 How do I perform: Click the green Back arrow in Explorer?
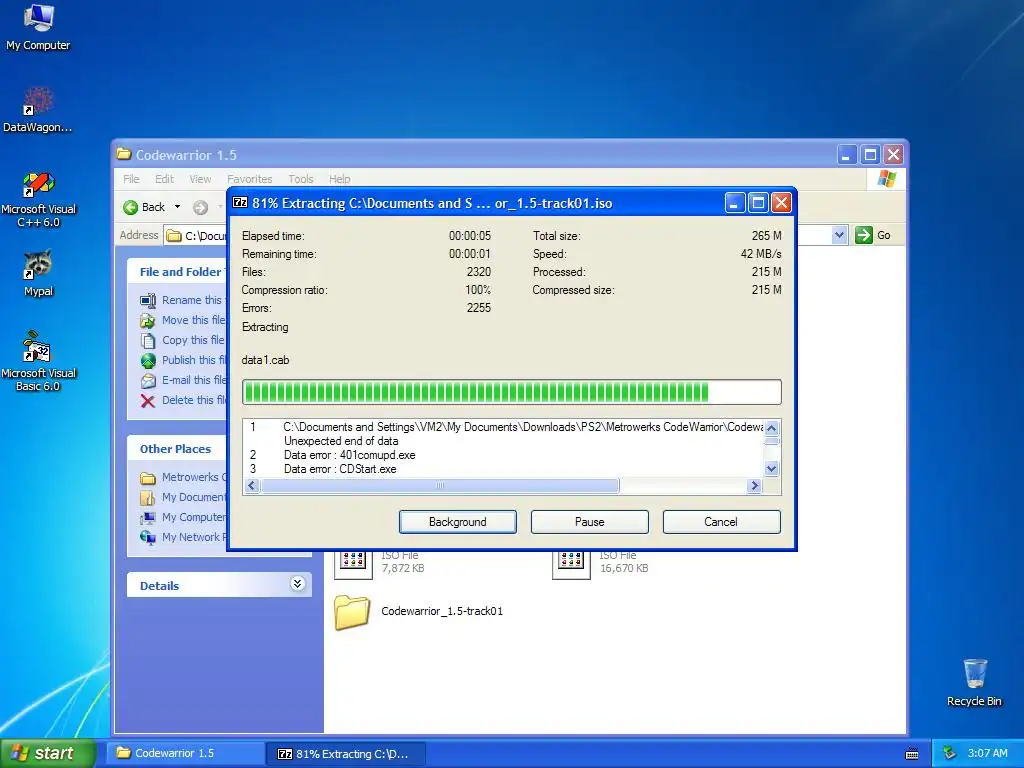pyautogui.click(x=130, y=207)
